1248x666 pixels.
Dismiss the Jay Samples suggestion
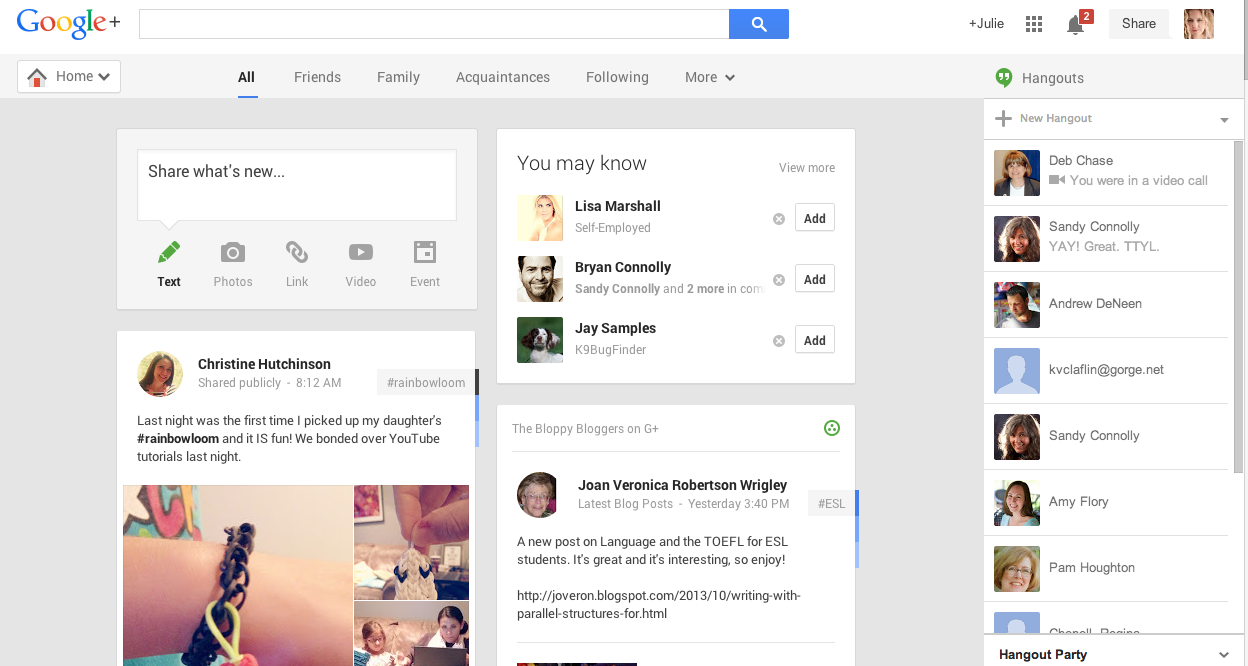778,341
